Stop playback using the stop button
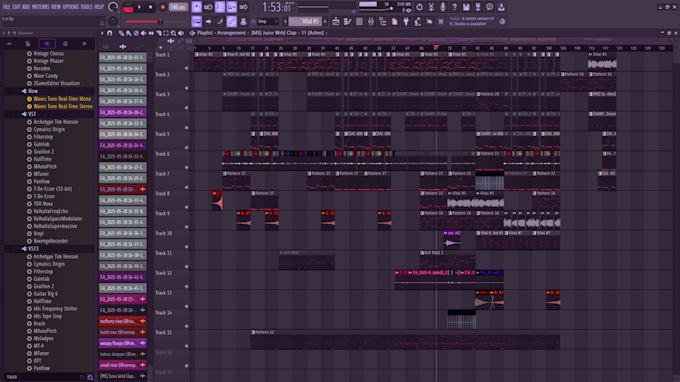 pos(150,7)
